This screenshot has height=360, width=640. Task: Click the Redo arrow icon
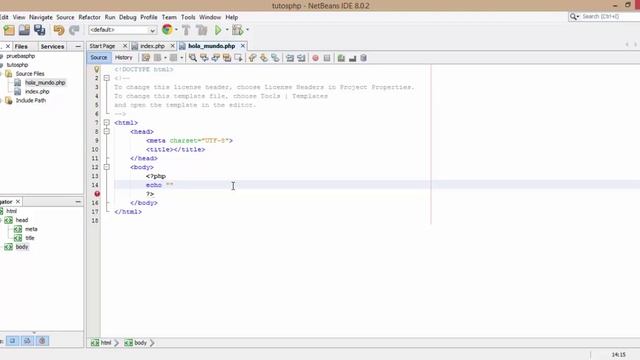click(x=74, y=30)
